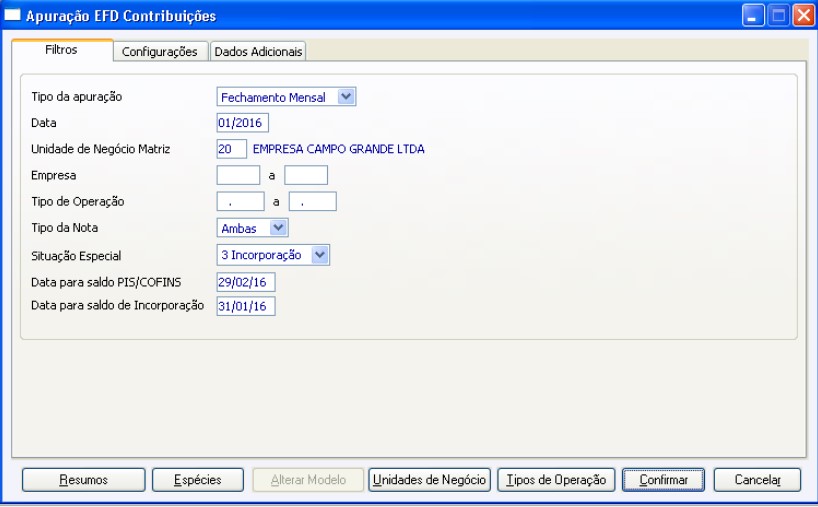Edit the Data para saldo PIS/COFINS field
This screenshot has height=507, width=818.
click(246, 282)
